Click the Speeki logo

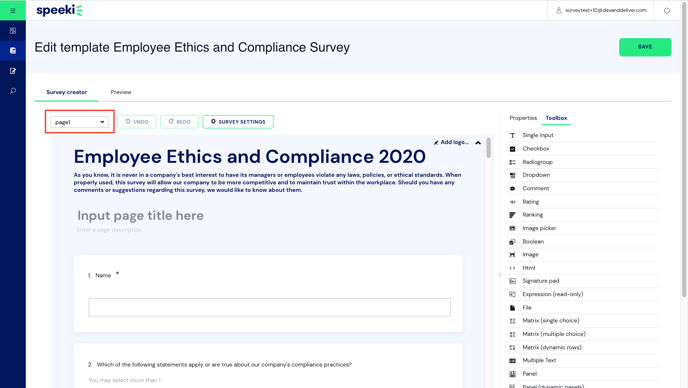59,10
